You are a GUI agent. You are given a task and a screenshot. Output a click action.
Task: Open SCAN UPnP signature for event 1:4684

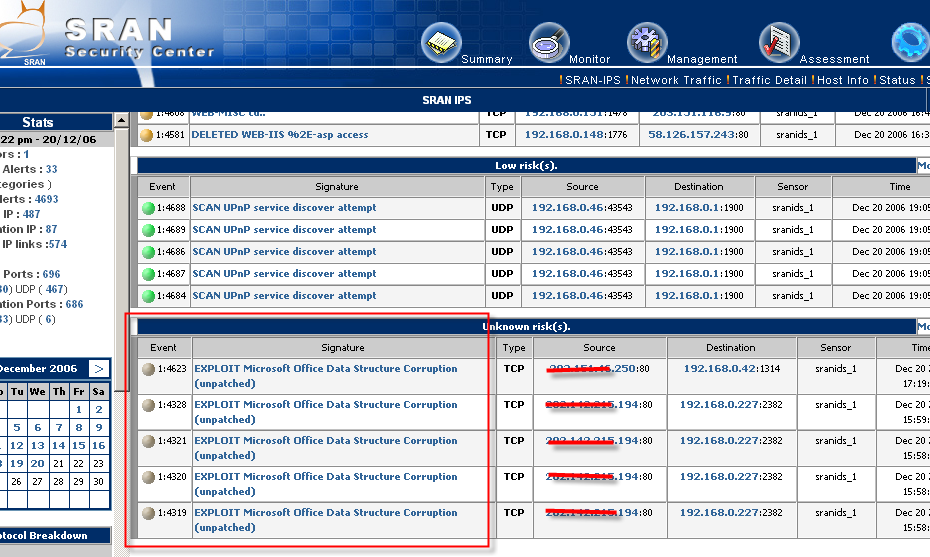coord(284,295)
